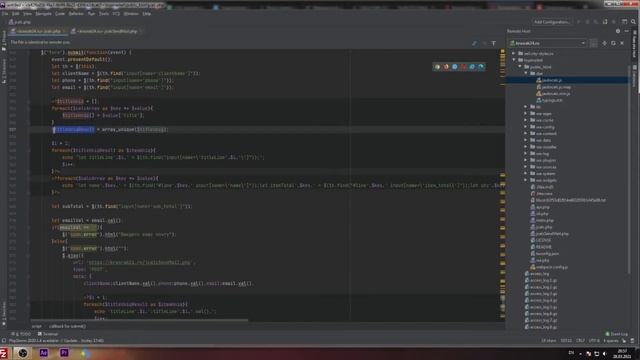Collapse the dist folder
The image size is (640, 360).
526,73
